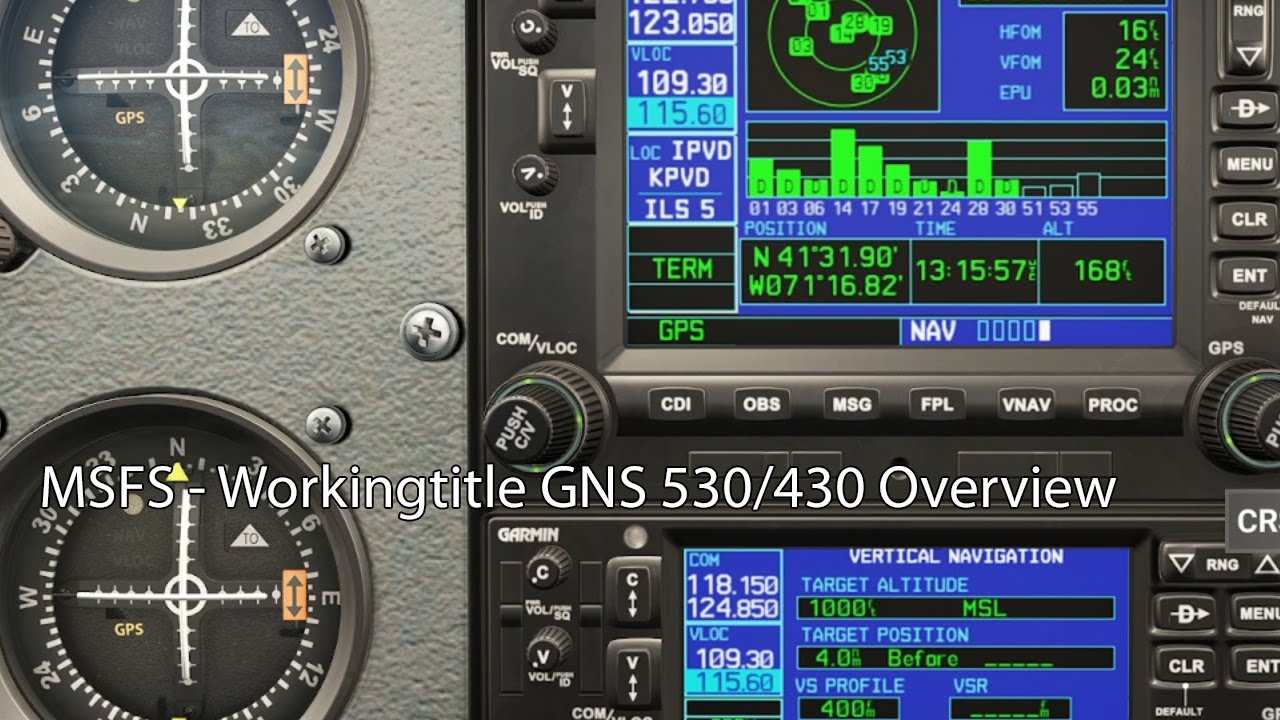Click the GNS 430 COM standby 124.850
Image resolution: width=1280 pixels, height=720 pixels.
(x=733, y=608)
